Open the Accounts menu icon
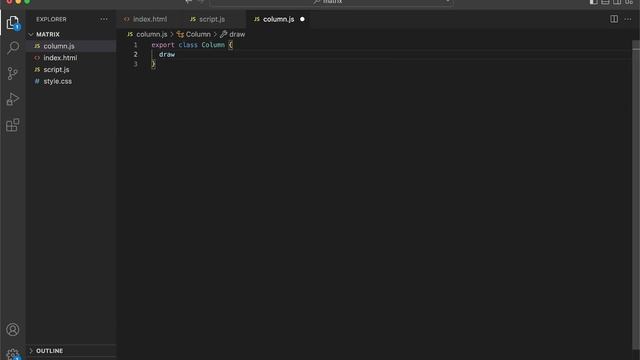This screenshot has height=360, width=640. click(x=13, y=329)
